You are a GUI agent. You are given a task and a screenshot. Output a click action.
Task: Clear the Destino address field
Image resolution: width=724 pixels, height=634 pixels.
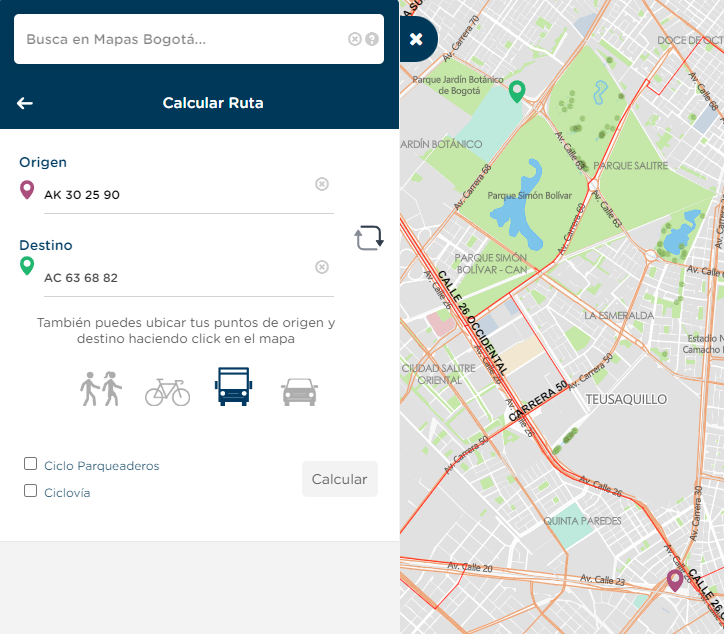click(322, 267)
